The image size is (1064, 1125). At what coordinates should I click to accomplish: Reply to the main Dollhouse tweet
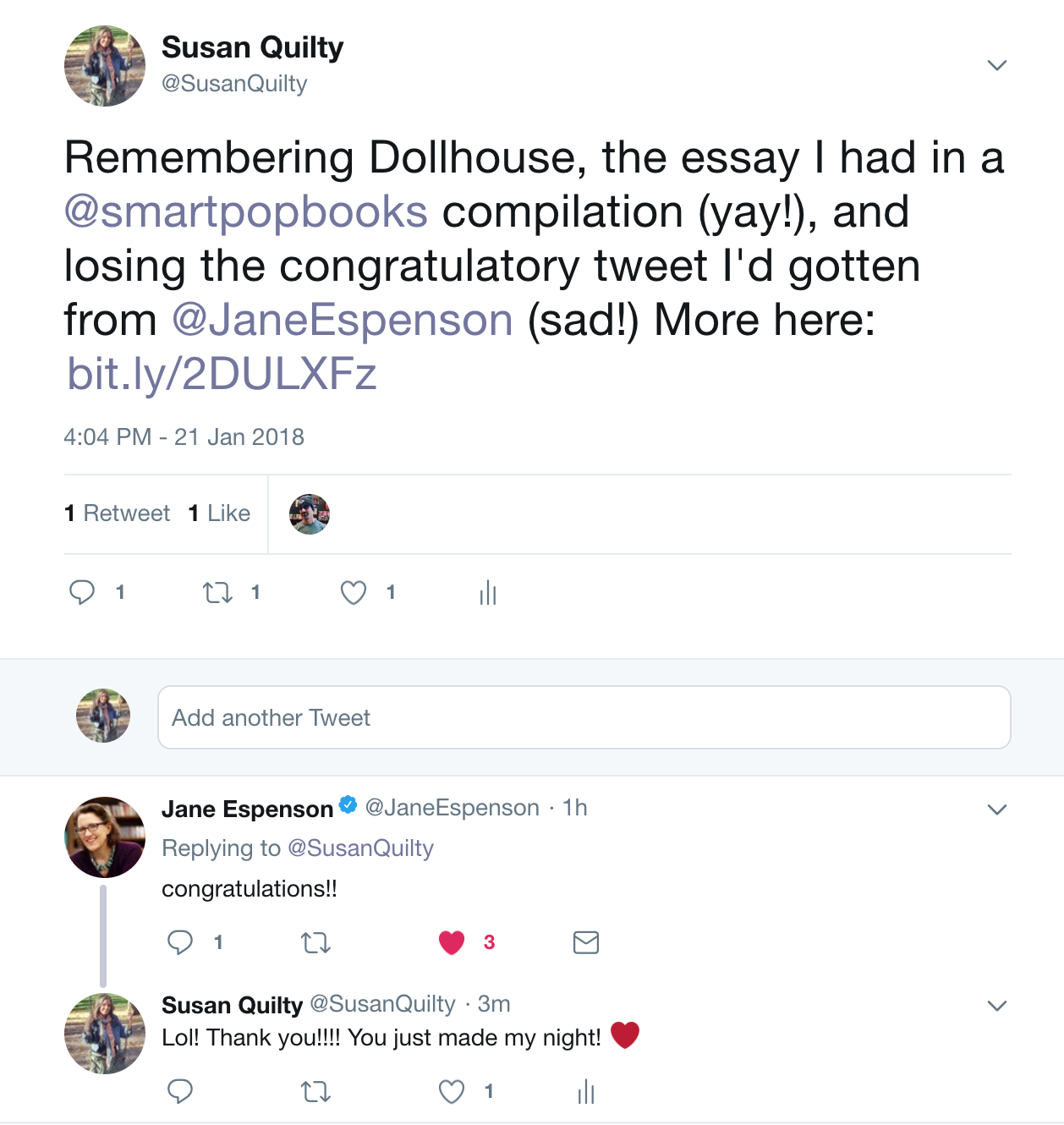click(82, 593)
